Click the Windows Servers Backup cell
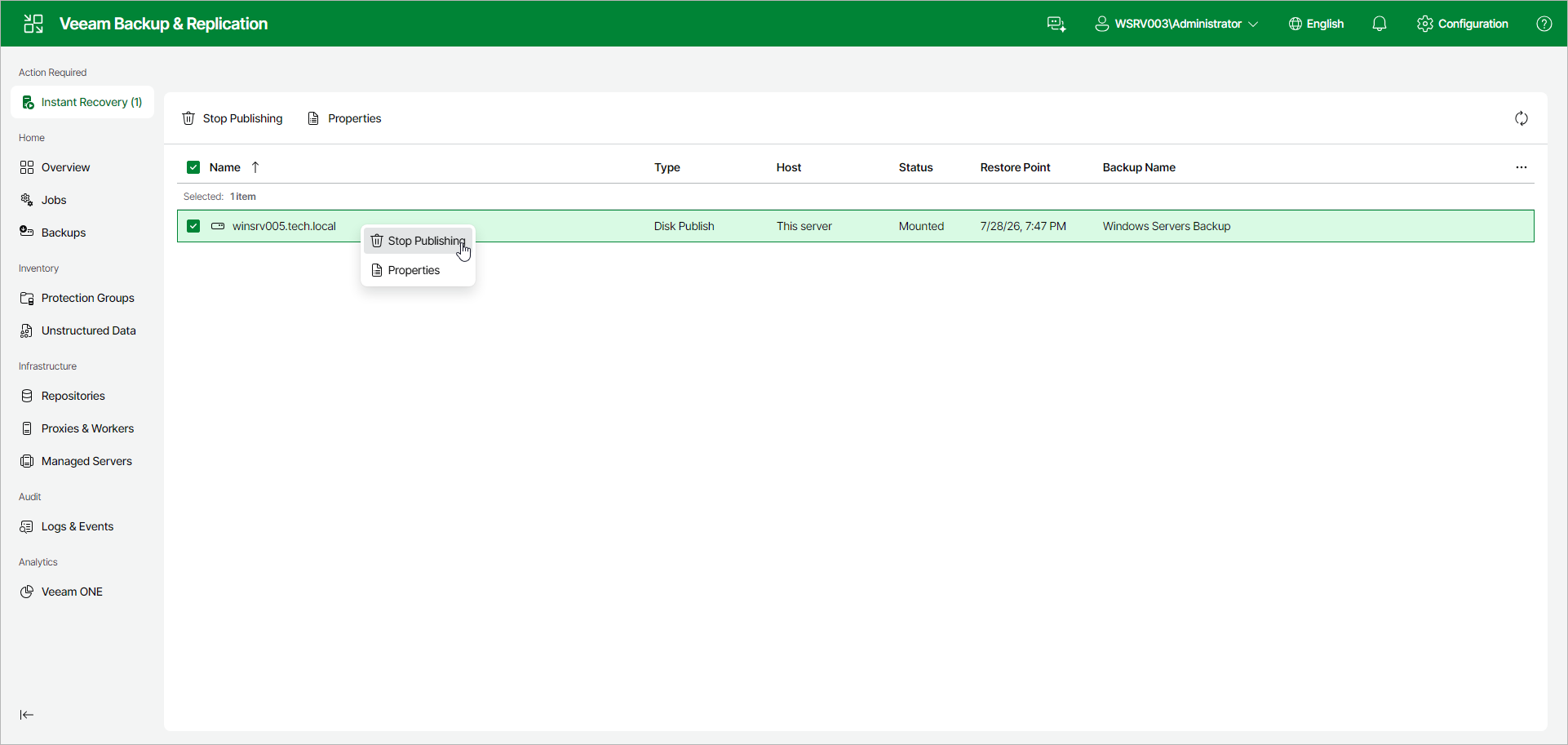 (x=1167, y=226)
